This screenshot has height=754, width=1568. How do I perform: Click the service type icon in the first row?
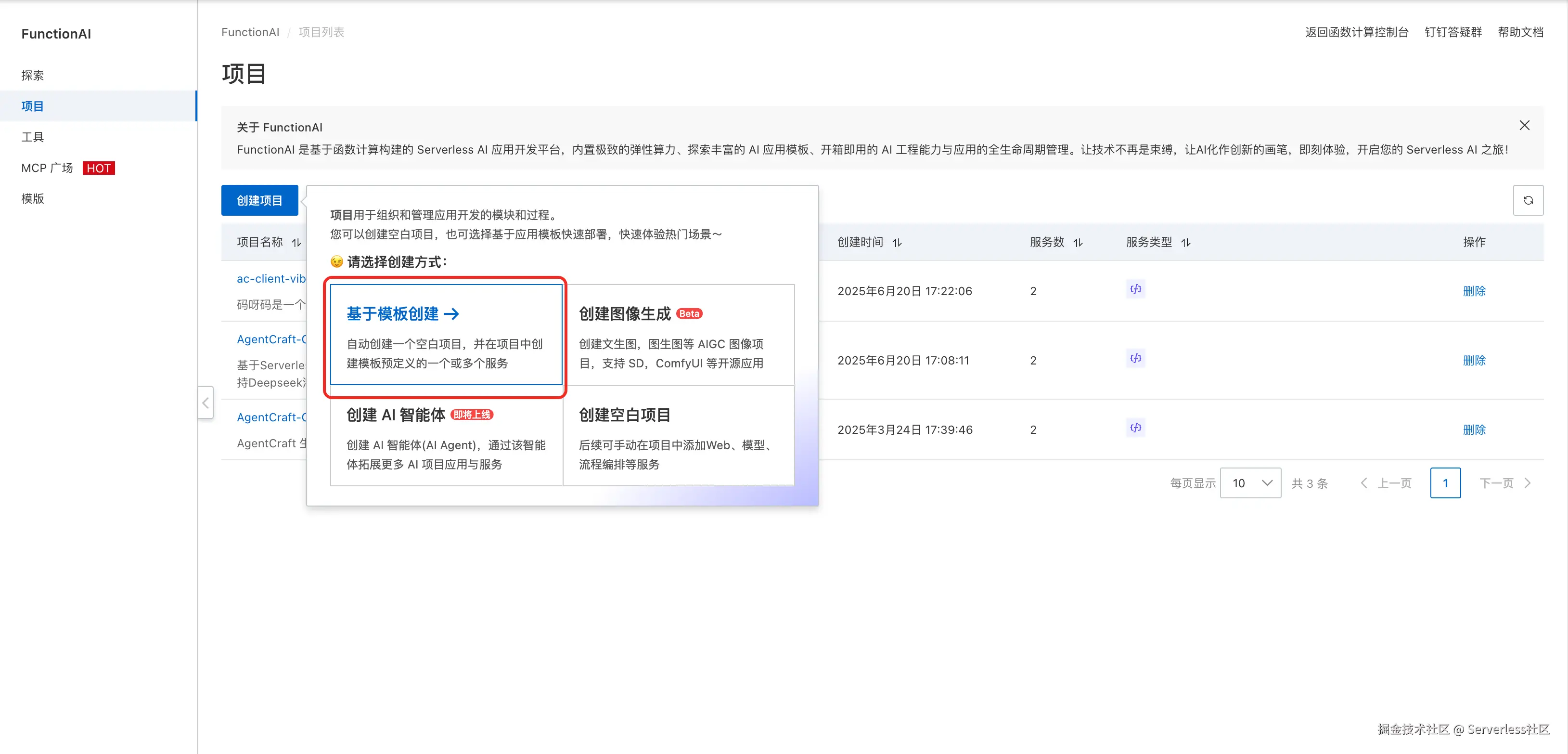(1135, 289)
